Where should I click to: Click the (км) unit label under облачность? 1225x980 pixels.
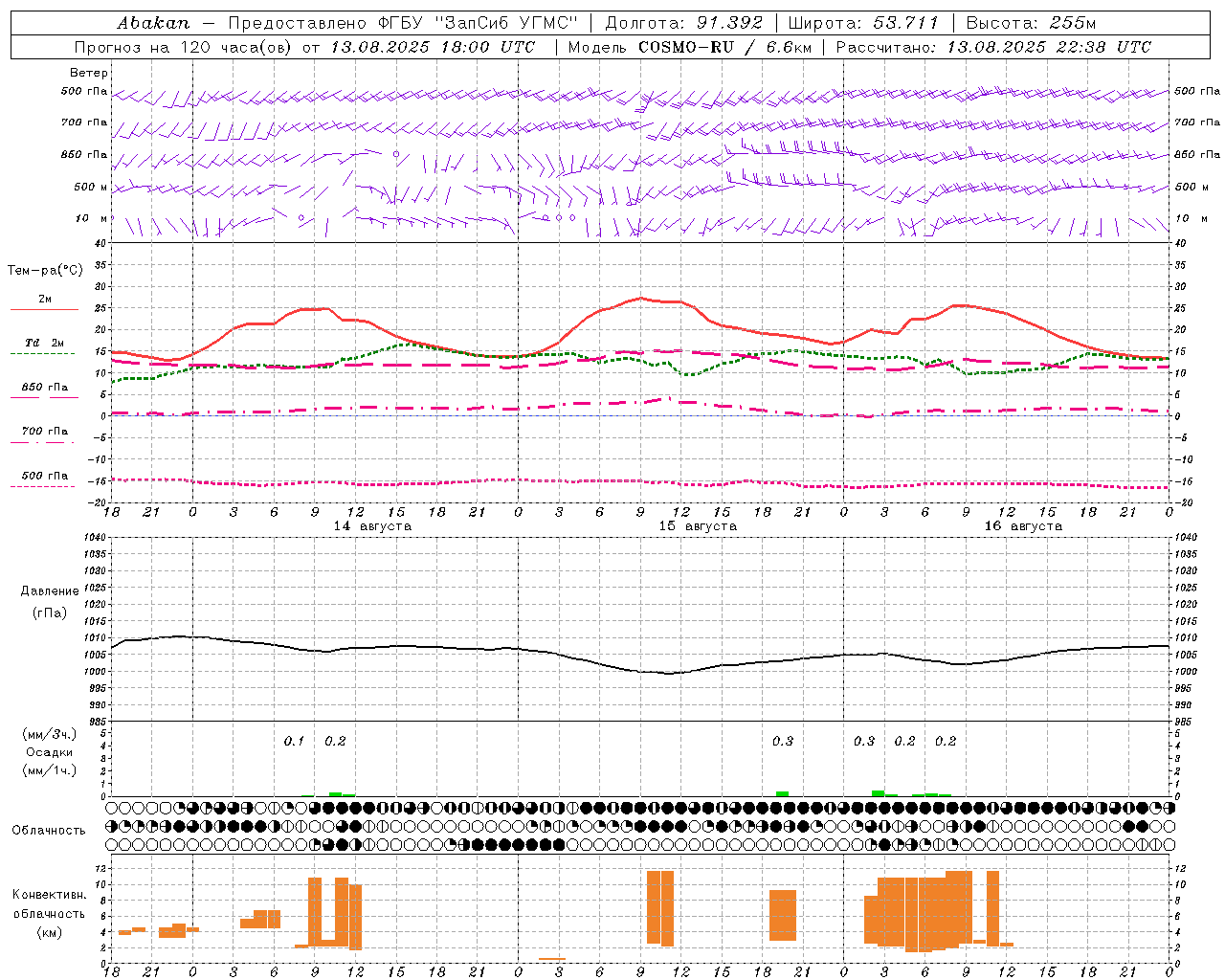pyautogui.click(x=50, y=932)
